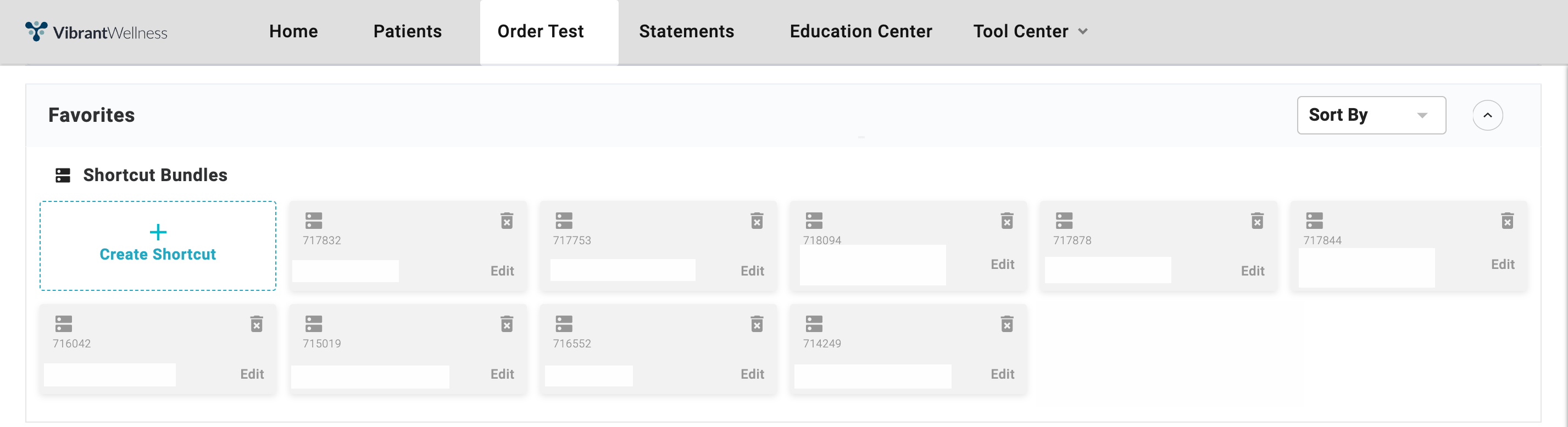The width and height of the screenshot is (1568, 427).
Task: Go to the Home tab
Action: (x=293, y=32)
